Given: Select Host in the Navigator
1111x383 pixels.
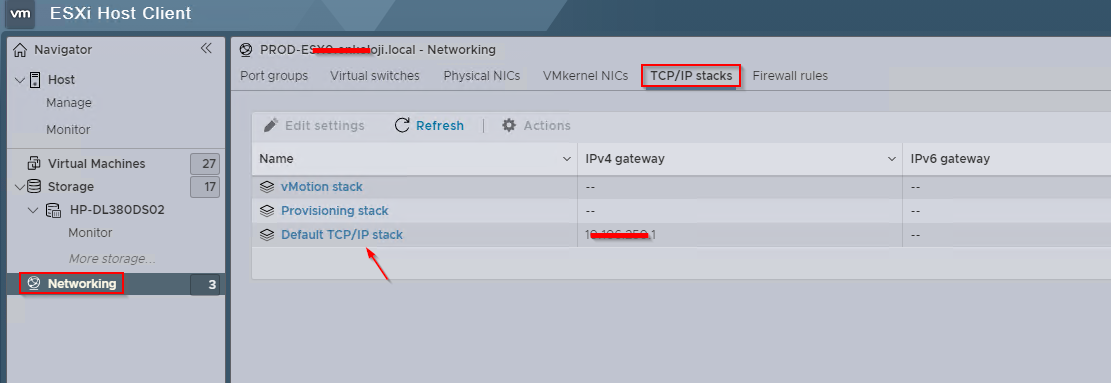Looking at the screenshot, I should tap(62, 79).
